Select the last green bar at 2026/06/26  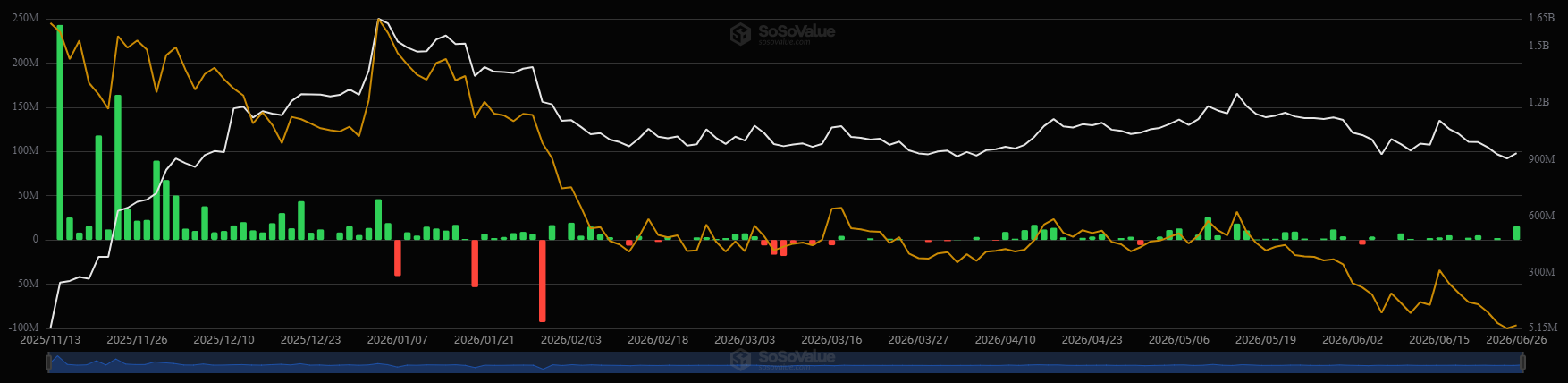pos(1516,233)
